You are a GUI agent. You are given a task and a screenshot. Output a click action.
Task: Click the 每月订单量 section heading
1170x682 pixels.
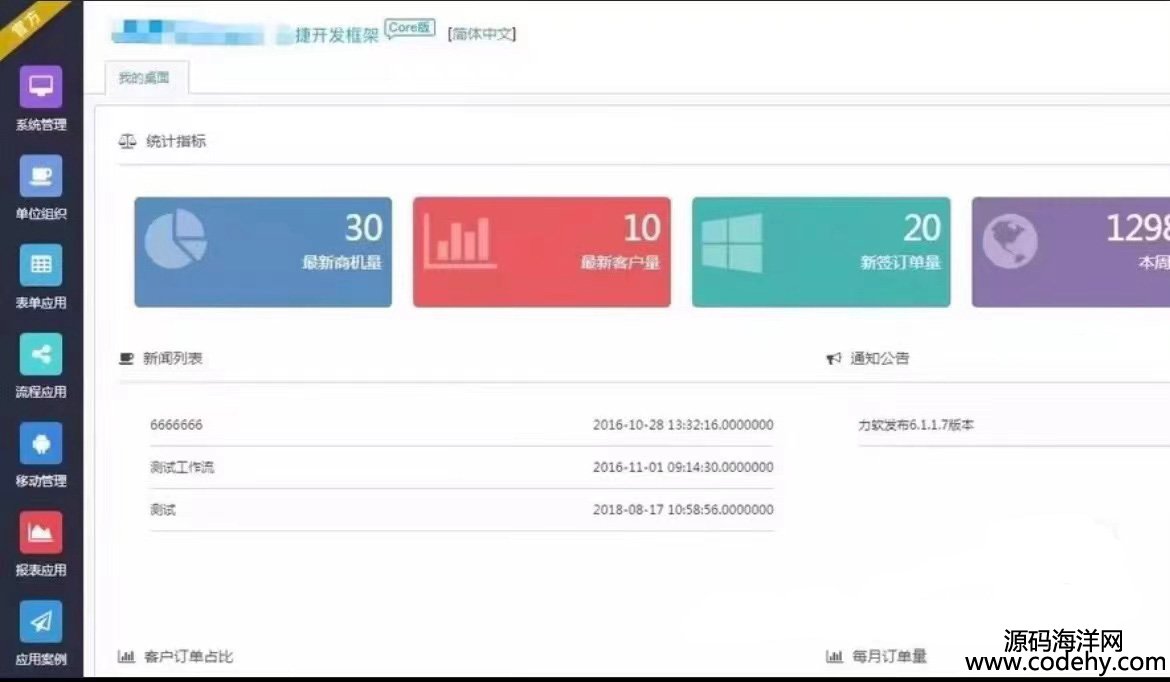pos(889,657)
